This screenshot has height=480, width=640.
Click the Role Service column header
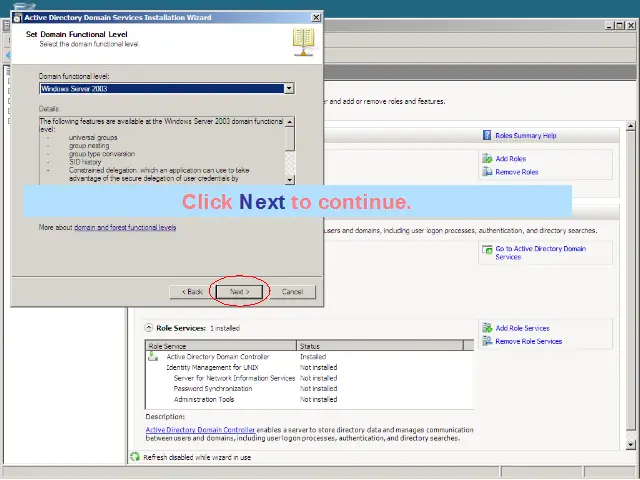click(x=221, y=346)
